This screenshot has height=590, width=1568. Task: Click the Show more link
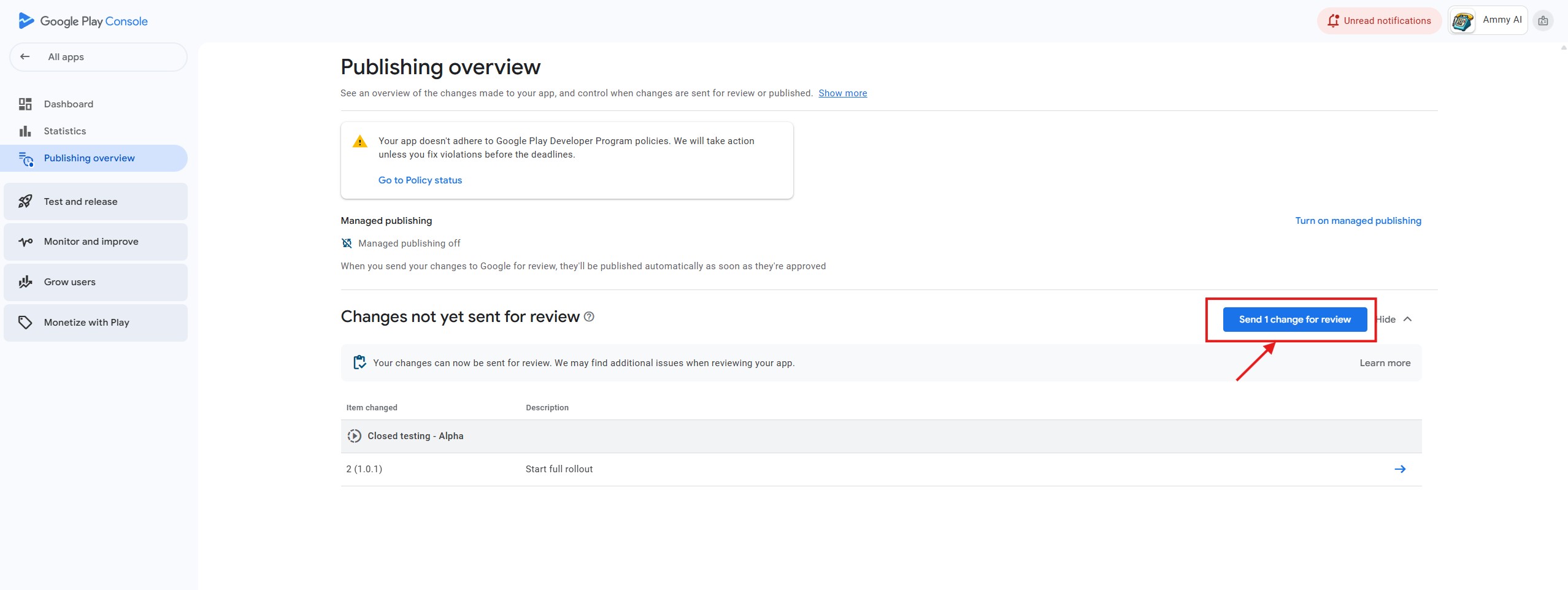tap(842, 93)
